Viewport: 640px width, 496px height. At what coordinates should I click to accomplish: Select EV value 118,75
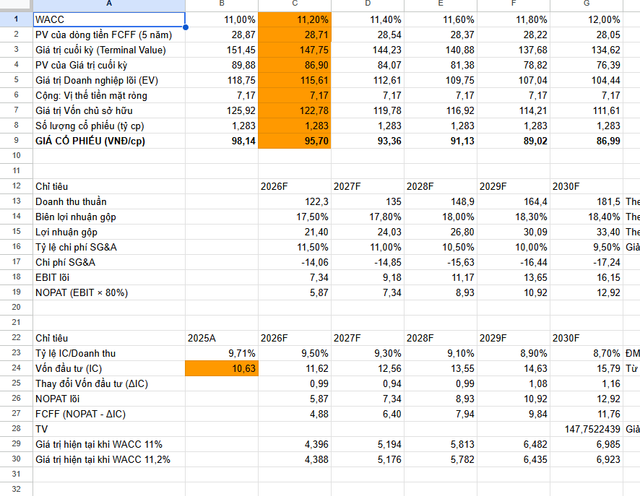(222, 80)
